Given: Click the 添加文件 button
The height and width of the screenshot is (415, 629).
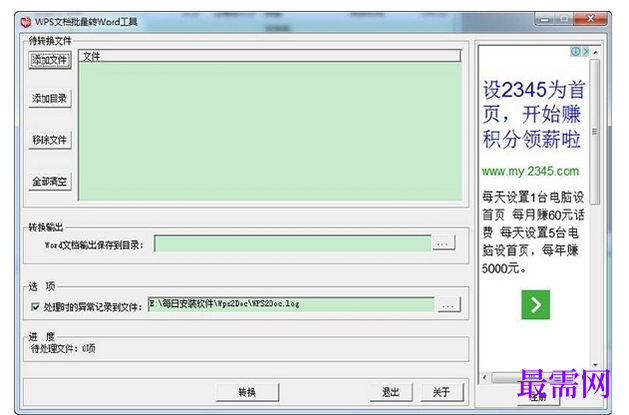Looking at the screenshot, I should tap(50, 60).
